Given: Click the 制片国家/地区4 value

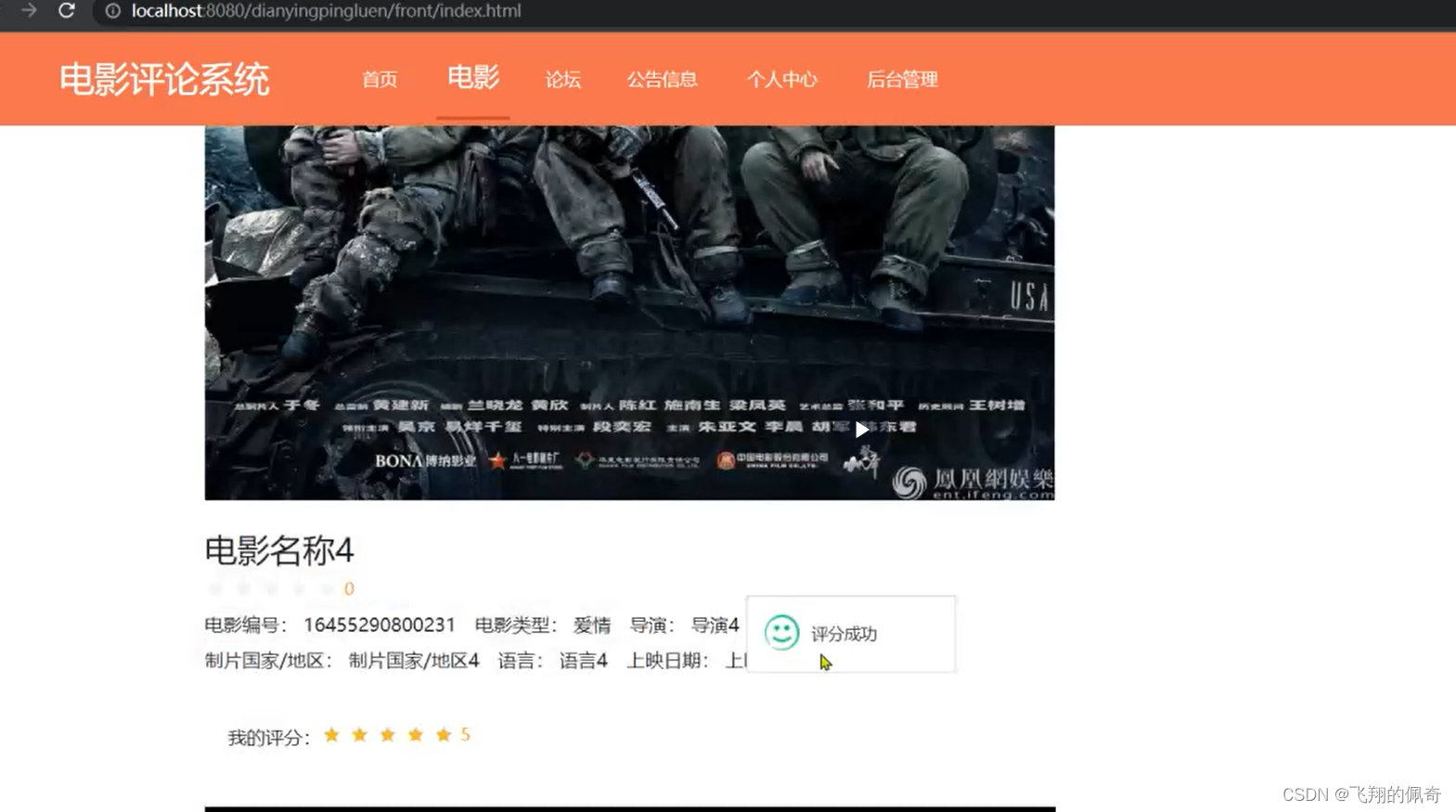Looking at the screenshot, I should pos(414,661).
